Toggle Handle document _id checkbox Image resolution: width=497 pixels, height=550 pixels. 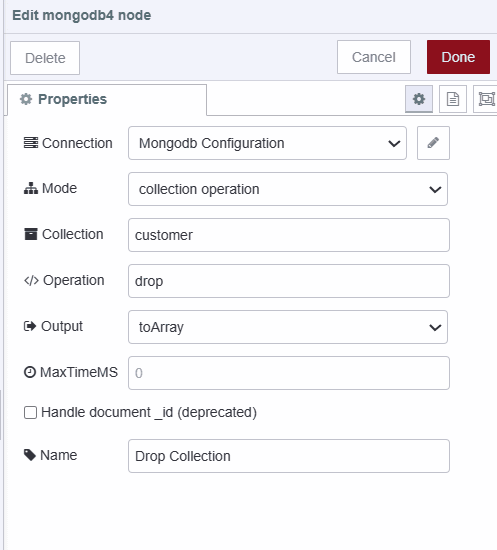[31, 412]
